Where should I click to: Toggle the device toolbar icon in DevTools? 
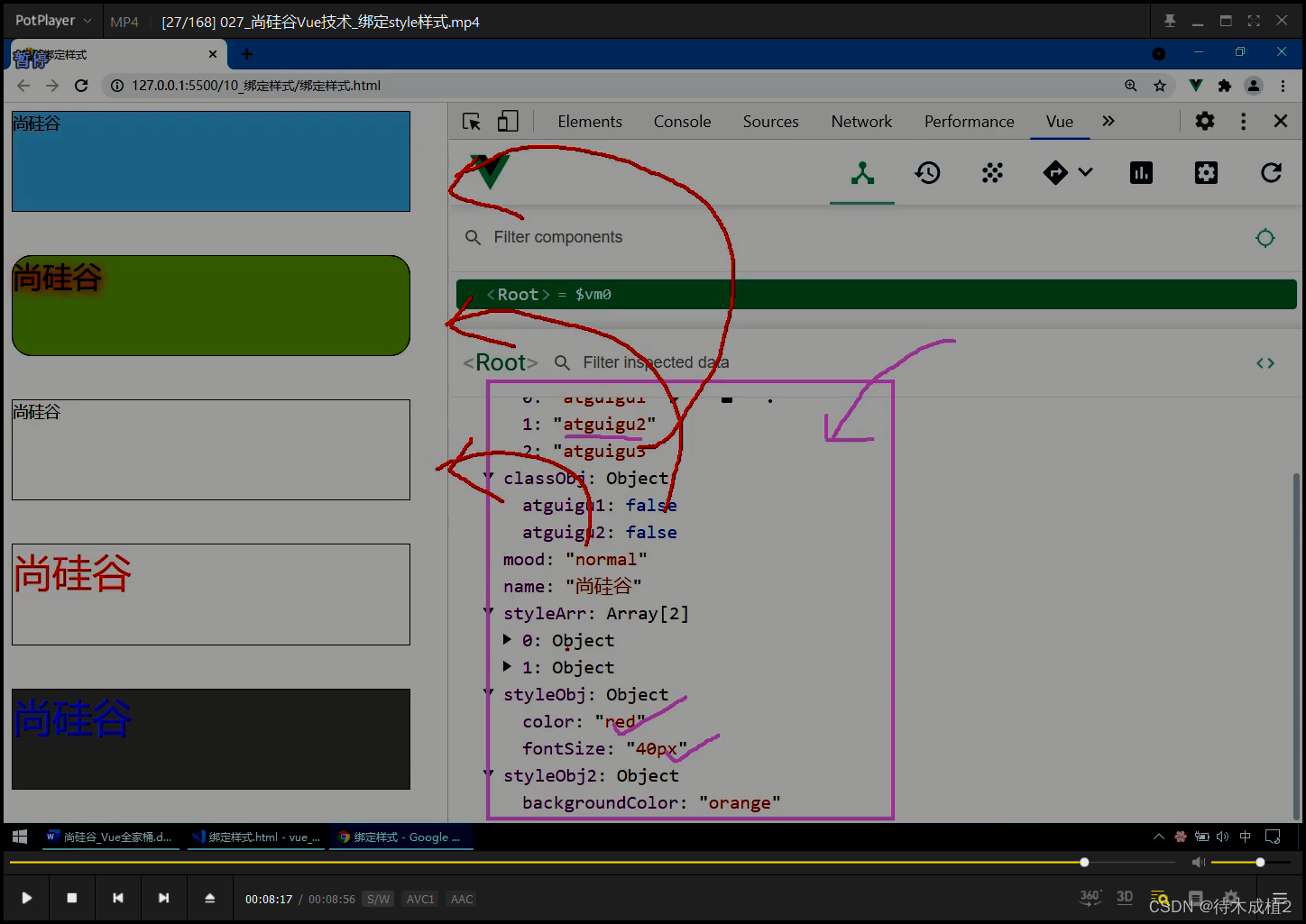point(508,122)
